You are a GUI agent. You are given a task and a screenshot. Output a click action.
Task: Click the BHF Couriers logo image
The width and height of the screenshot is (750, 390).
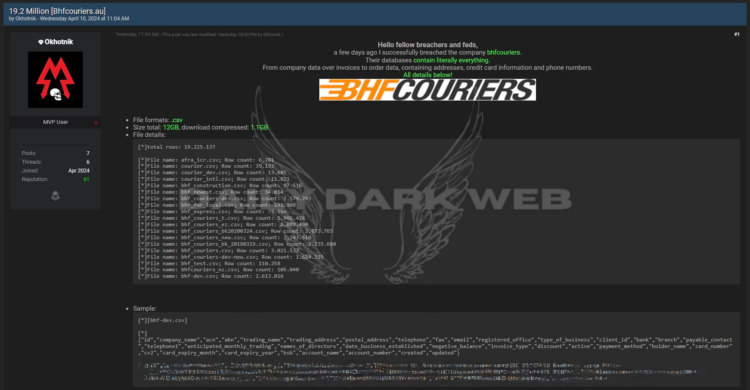427,89
